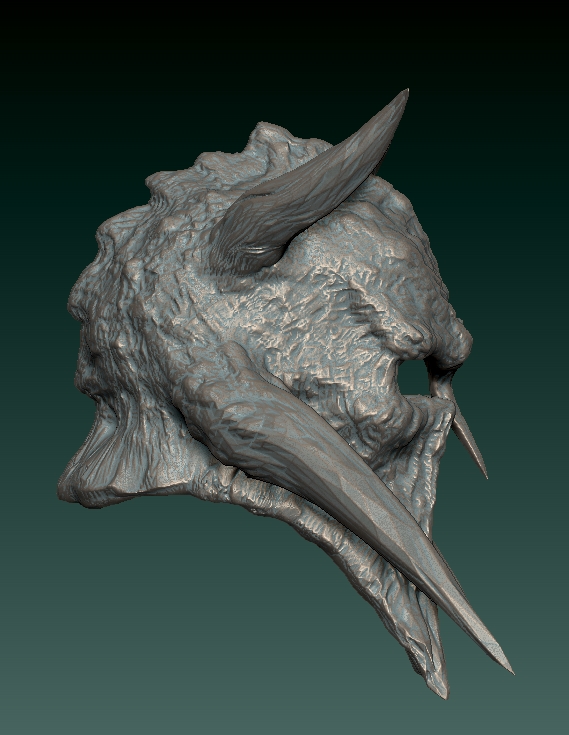Click the pointed tip of the lower jaw

436,680
